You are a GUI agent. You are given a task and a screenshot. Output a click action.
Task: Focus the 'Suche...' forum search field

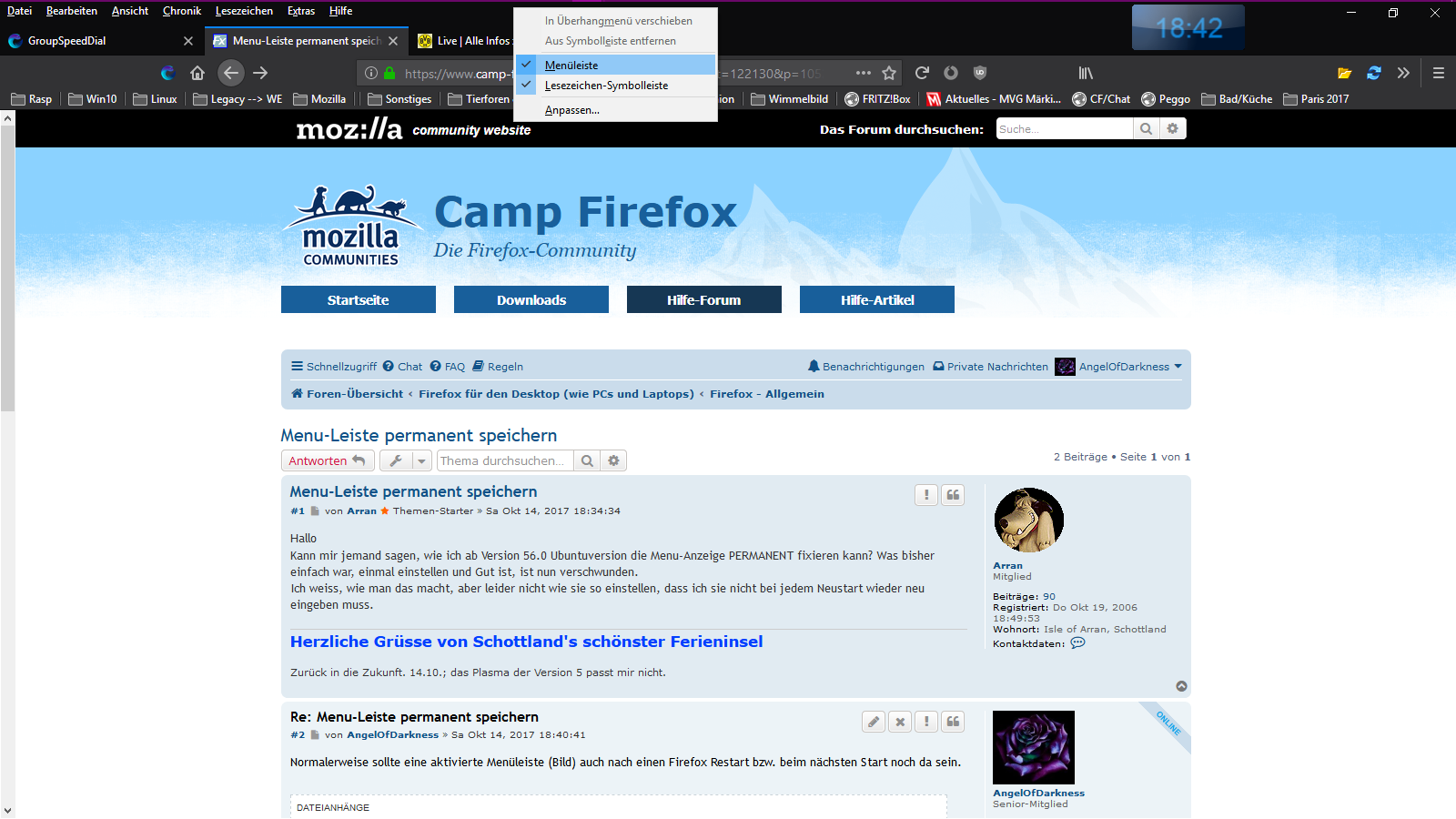coord(1065,129)
